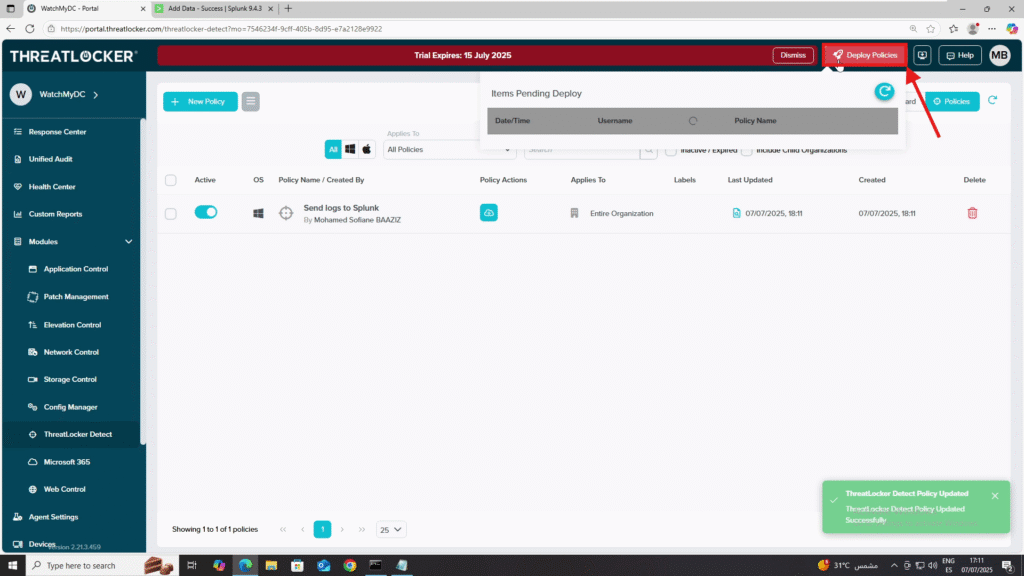Refresh the Items Pending Deploy list
Screen dimensions: 1024x576
click(884, 92)
